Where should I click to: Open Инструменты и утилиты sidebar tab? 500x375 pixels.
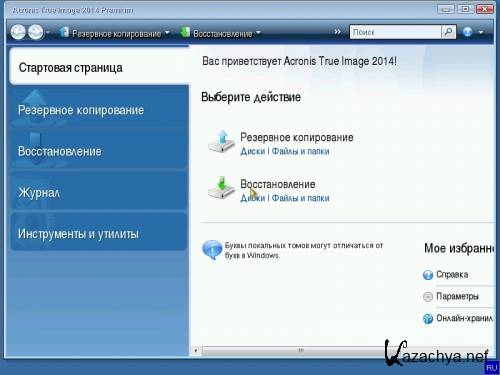point(99,233)
